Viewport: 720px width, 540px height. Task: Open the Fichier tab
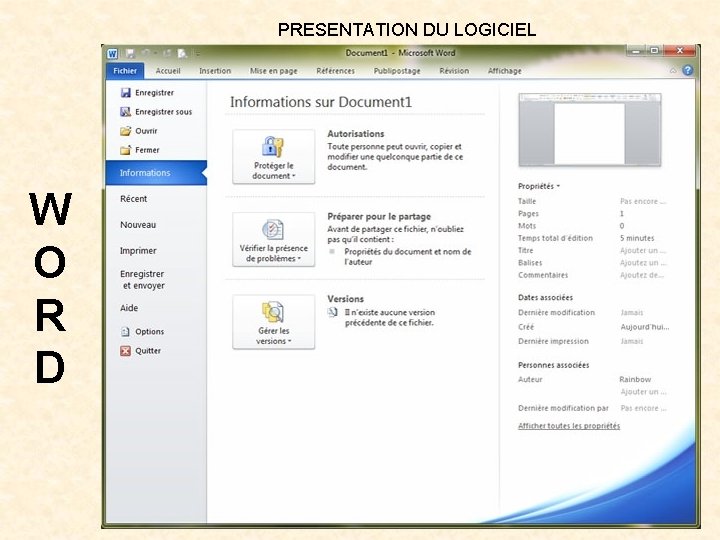click(x=125, y=71)
